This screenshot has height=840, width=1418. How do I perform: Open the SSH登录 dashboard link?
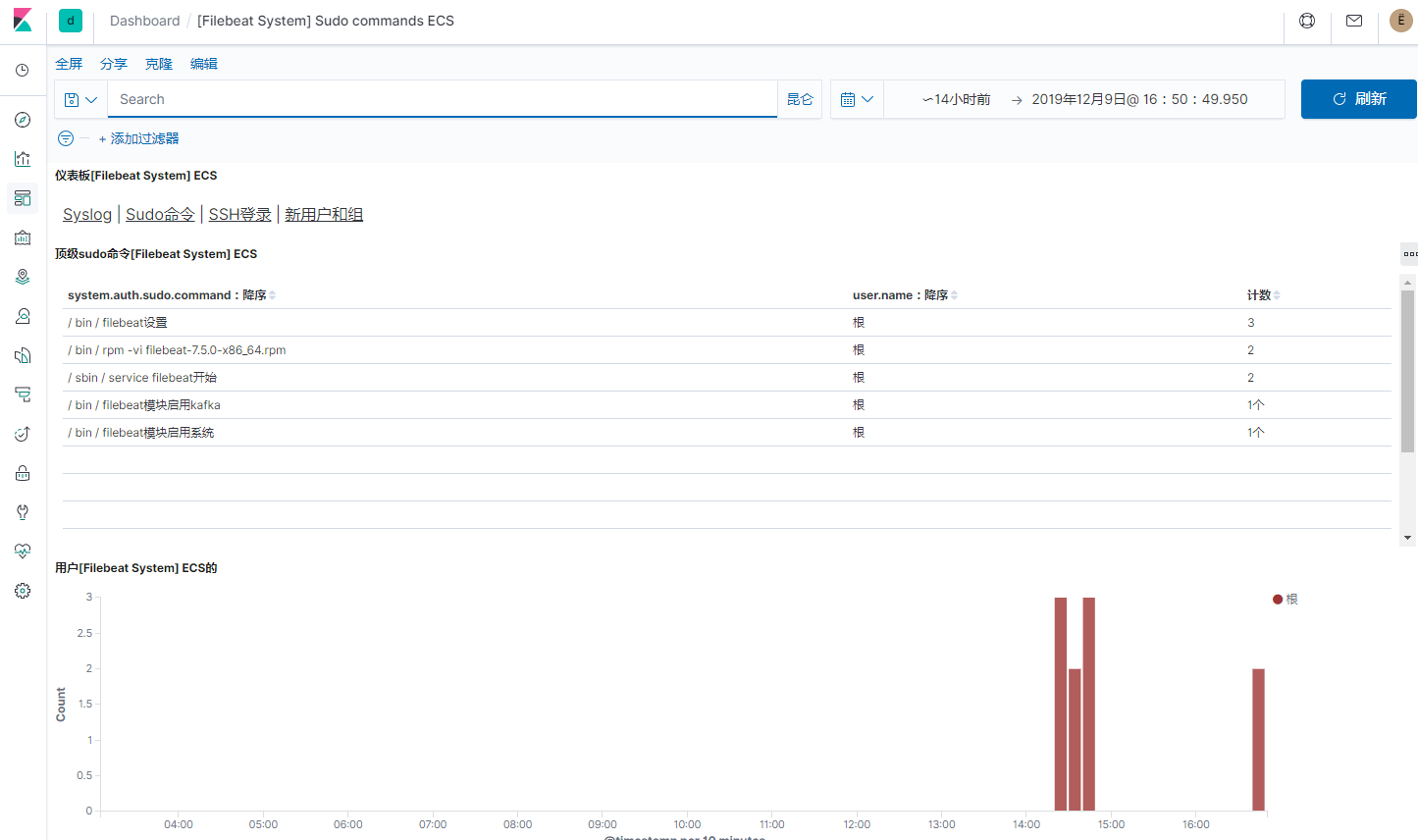click(239, 214)
